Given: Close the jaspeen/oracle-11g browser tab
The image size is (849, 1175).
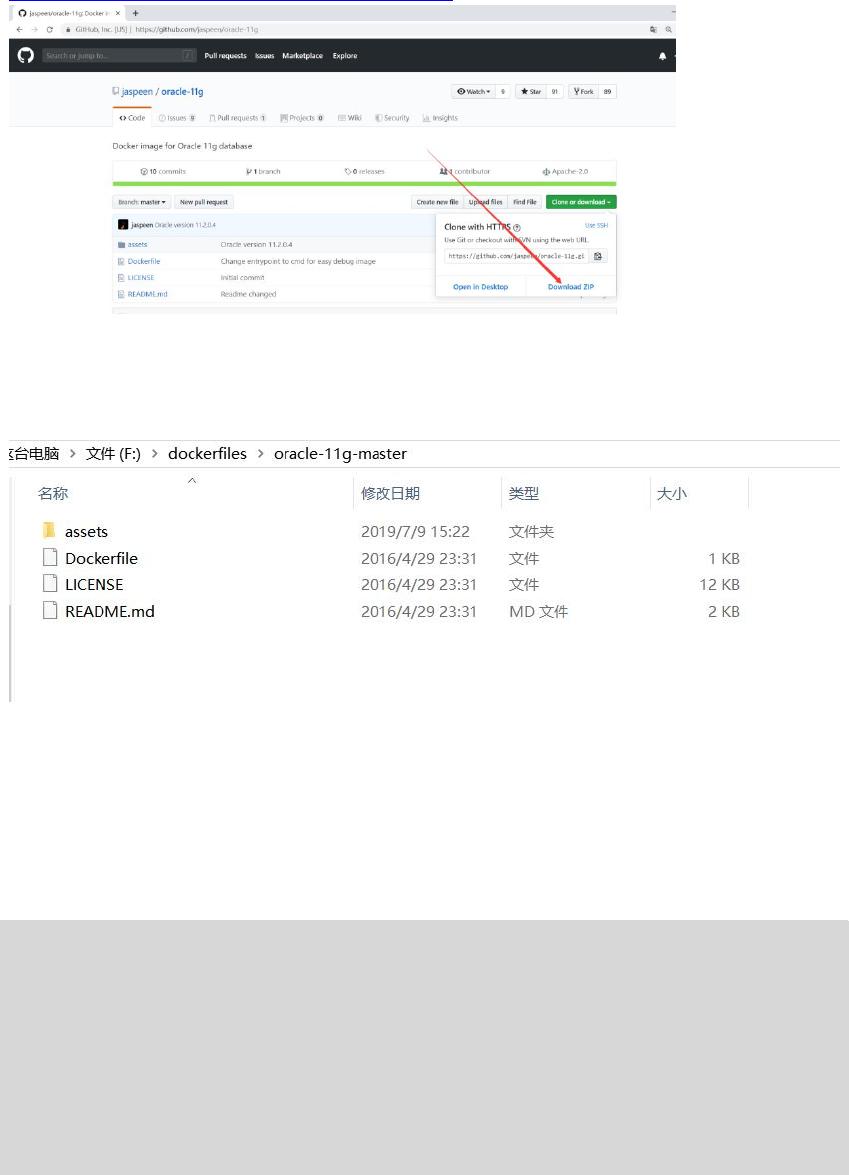Looking at the screenshot, I should point(118,13).
